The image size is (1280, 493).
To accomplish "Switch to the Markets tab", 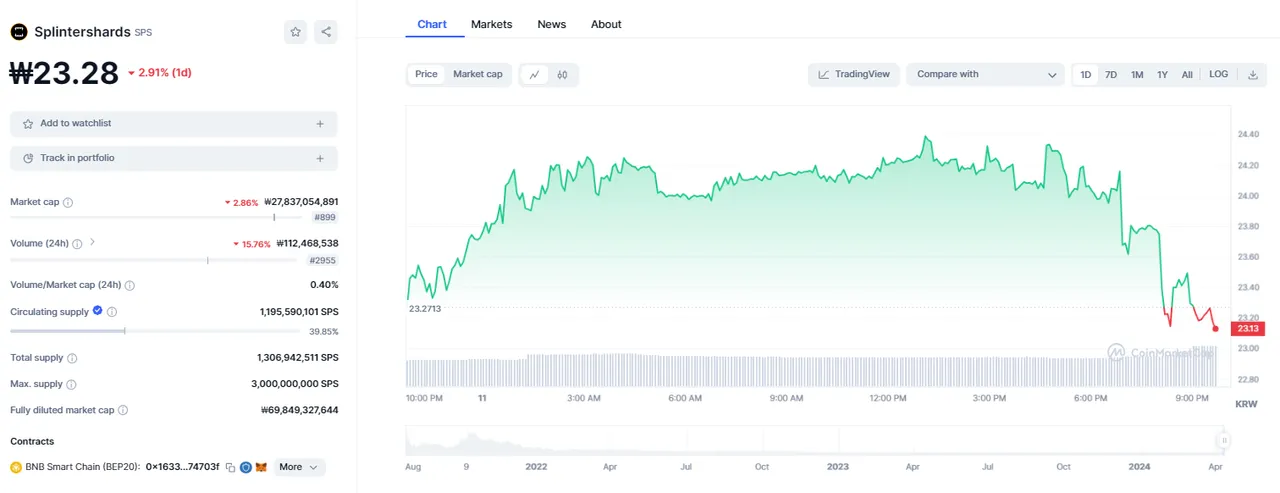I will click(x=491, y=24).
